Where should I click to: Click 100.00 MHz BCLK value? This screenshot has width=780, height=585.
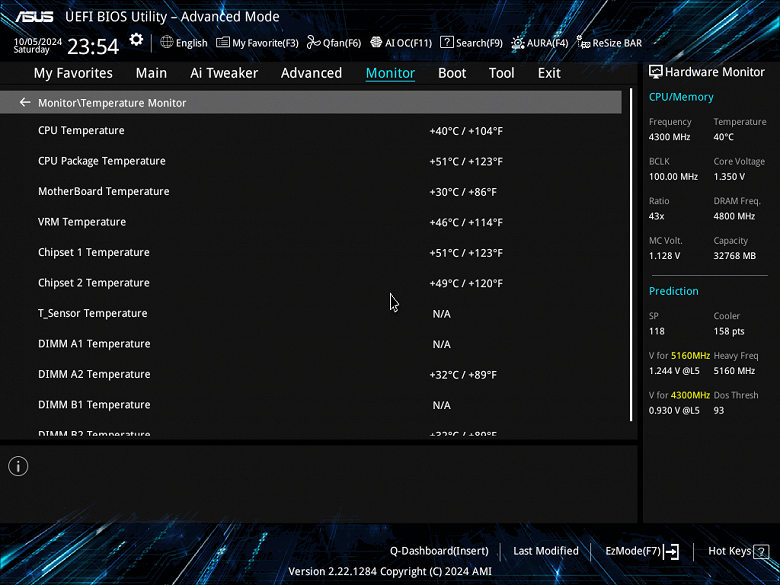pyautogui.click(x=674, y=177)
